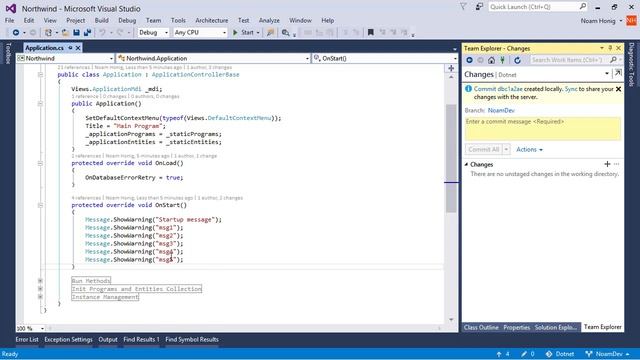
Task: Expand the Run Methods region
Action: (x=40, y=281)
